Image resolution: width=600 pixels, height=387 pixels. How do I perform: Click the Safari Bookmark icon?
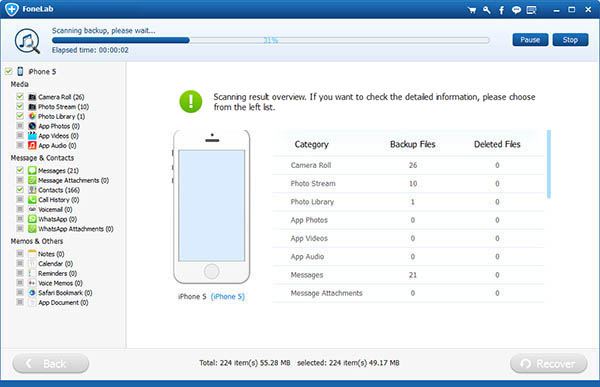tap(32, 292)
